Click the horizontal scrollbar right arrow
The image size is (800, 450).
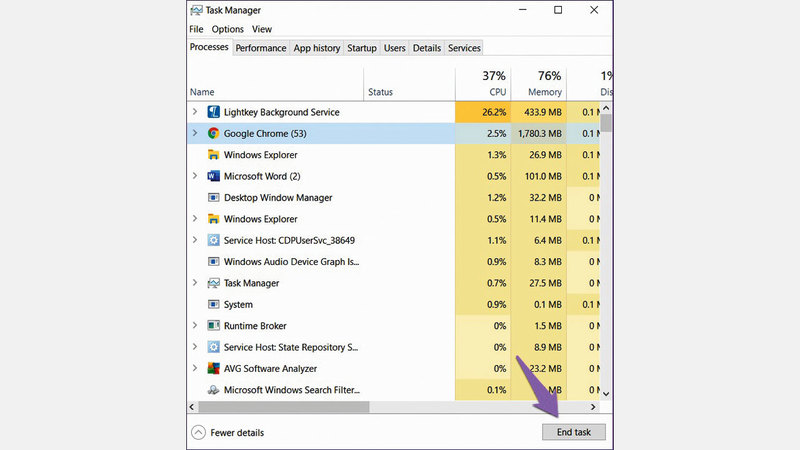(x=593, y=407)
